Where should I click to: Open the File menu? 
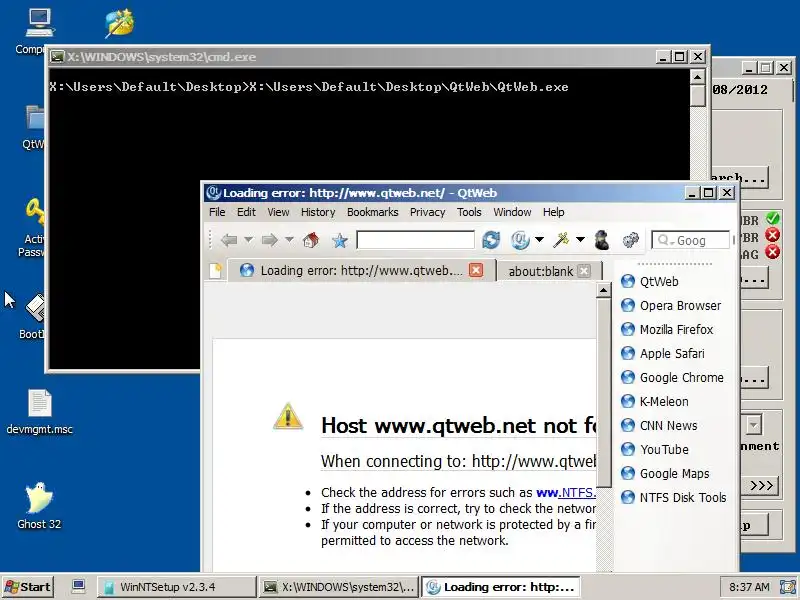pos(217,212)
